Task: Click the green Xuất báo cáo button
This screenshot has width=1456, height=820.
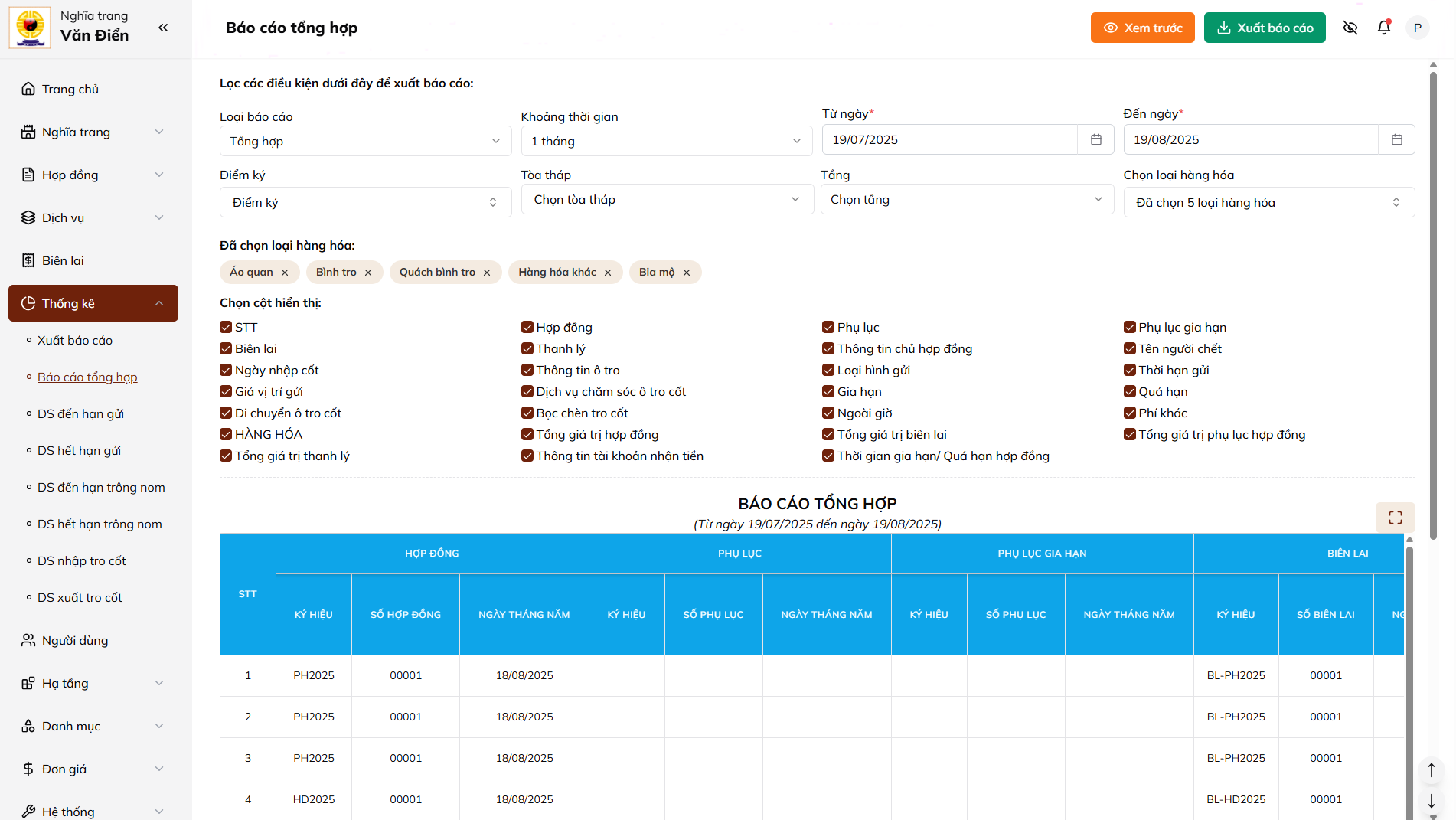Action: [x=1264, y=28]
